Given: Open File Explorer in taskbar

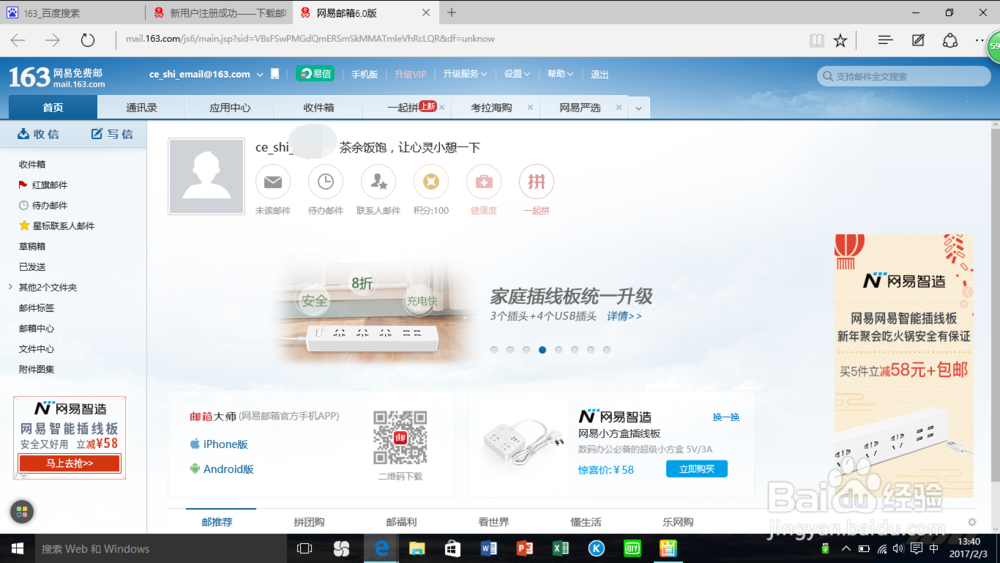Looking at the screenshot, I should (417, 548).
